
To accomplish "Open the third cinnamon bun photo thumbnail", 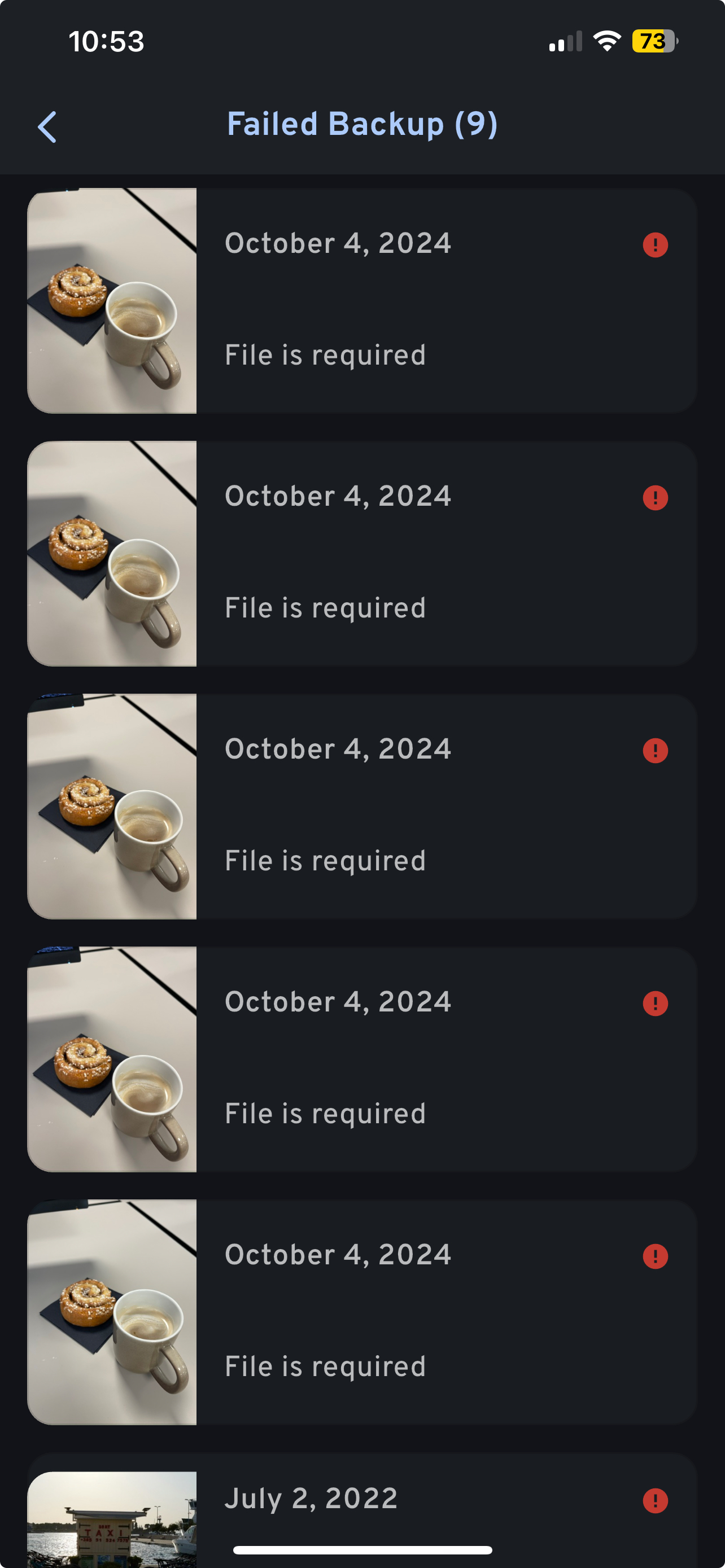I will click(112, 806).
